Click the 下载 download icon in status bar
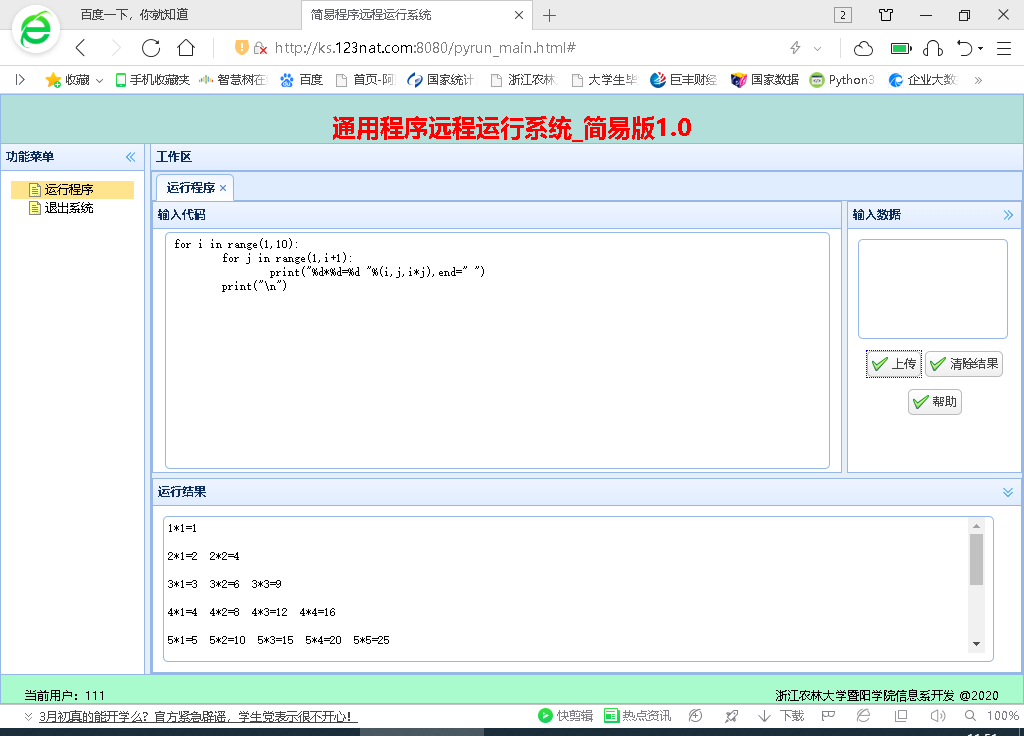Screen dimensions: 1024x736 tap(780, 716)
